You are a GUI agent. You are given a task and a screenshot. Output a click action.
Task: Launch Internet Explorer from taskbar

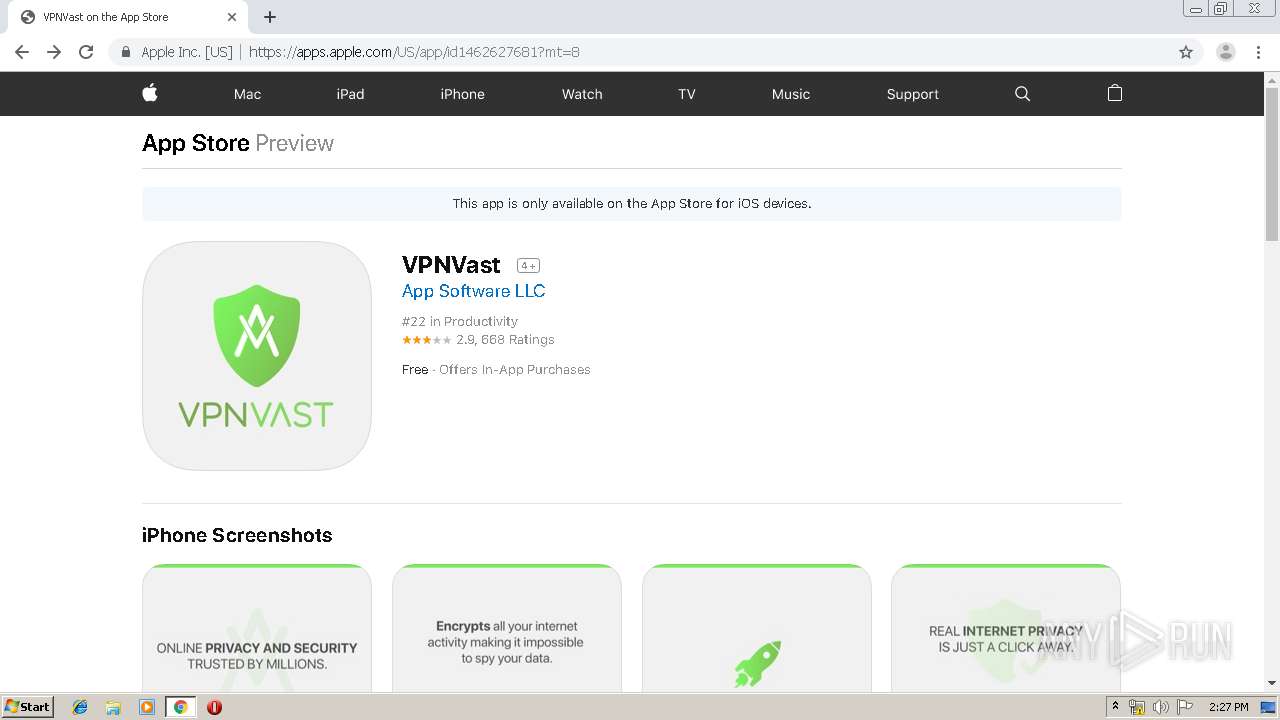tap(80, 707)
